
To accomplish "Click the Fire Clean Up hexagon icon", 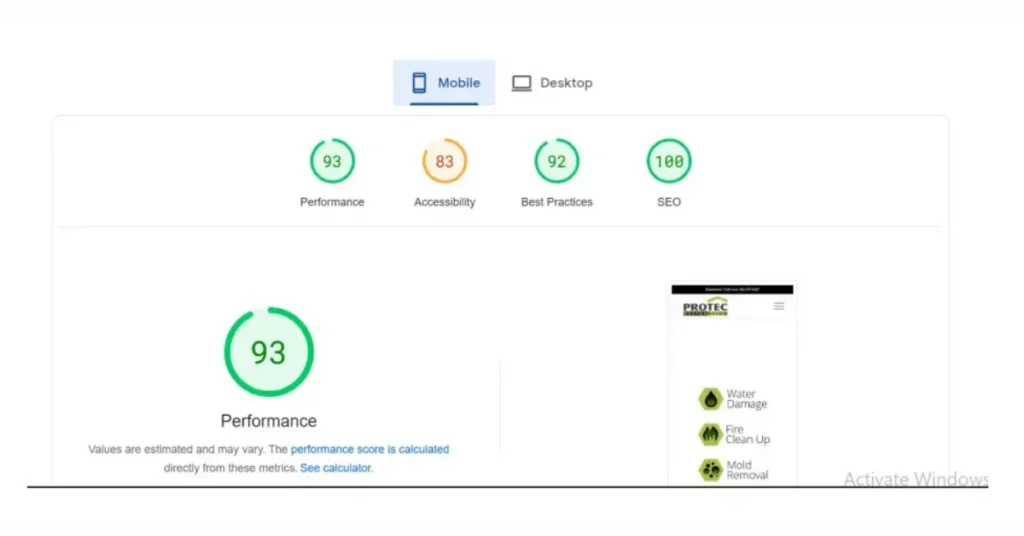I will click(x=711, y=434).
